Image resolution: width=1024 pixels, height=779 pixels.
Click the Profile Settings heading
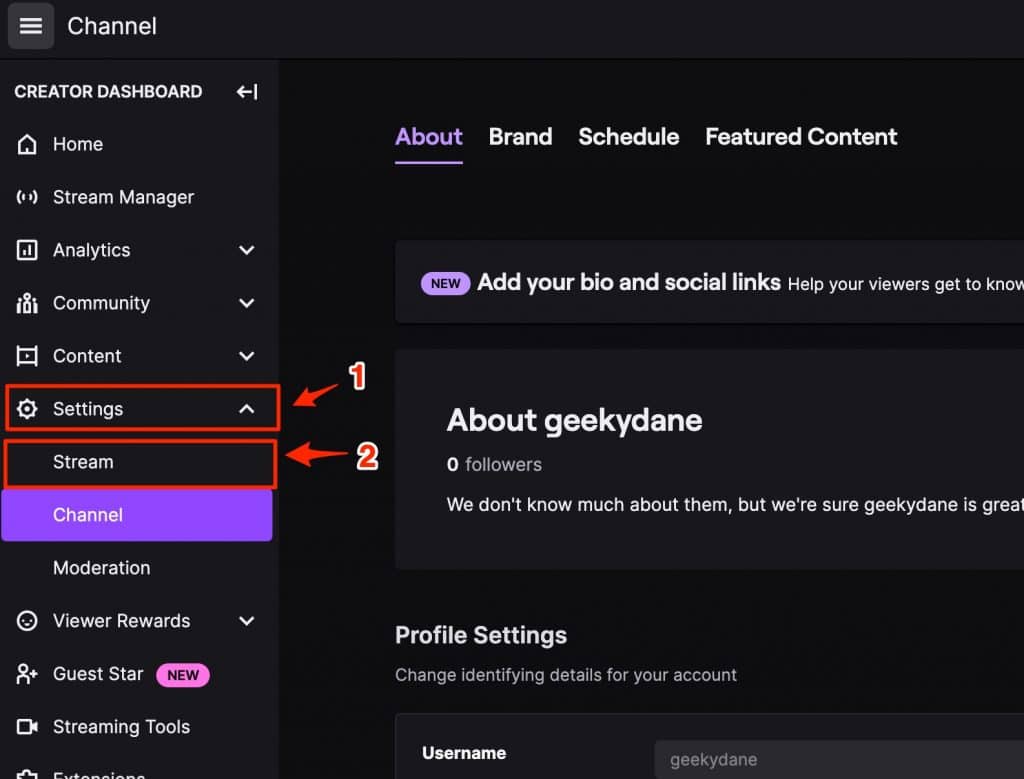point(481,635)
